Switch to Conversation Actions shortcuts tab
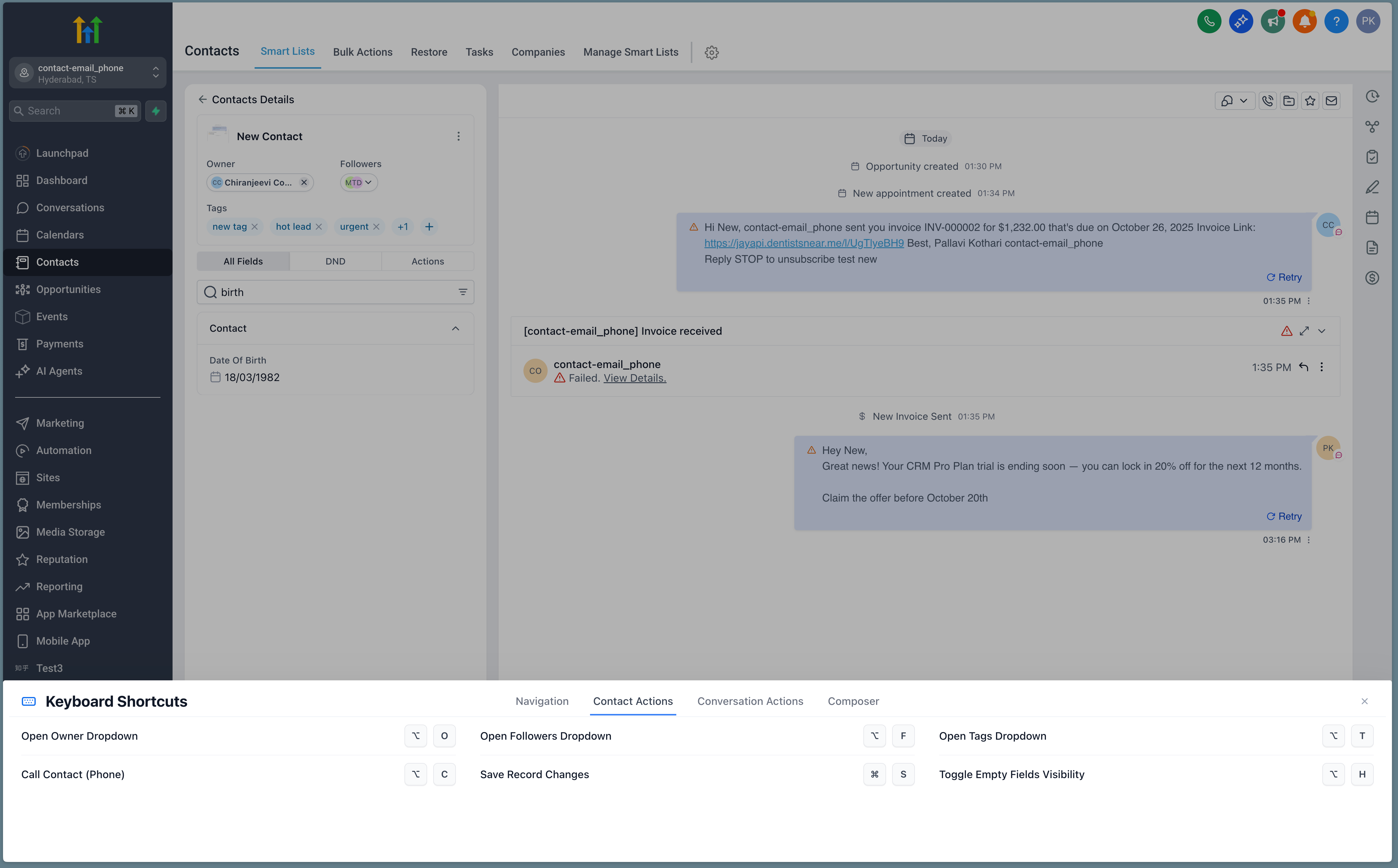 (x=750, y=701)
